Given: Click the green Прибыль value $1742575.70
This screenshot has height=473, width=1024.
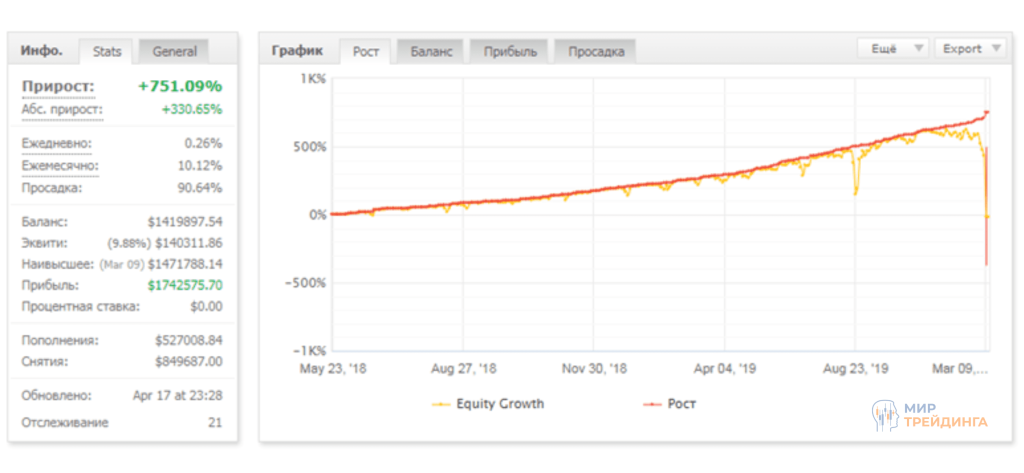Looking at the screenshot, I should tap(185, 285).
